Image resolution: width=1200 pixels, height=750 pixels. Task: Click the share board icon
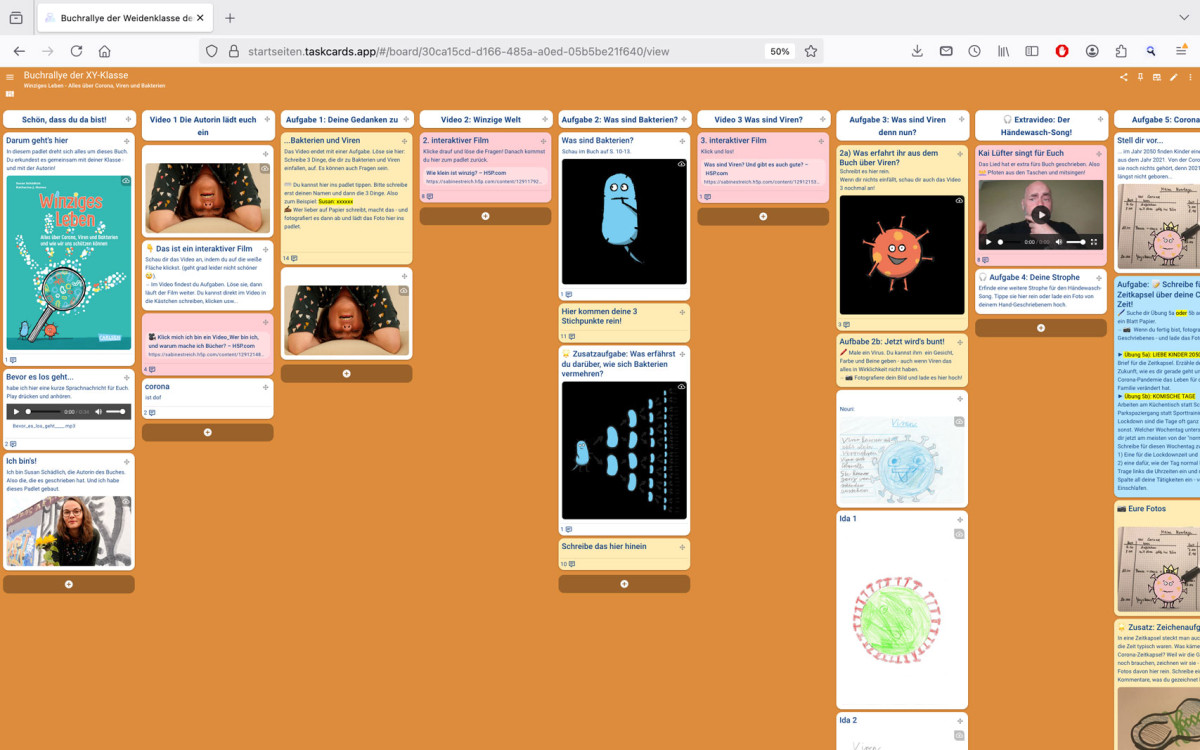pos(1123,77)
